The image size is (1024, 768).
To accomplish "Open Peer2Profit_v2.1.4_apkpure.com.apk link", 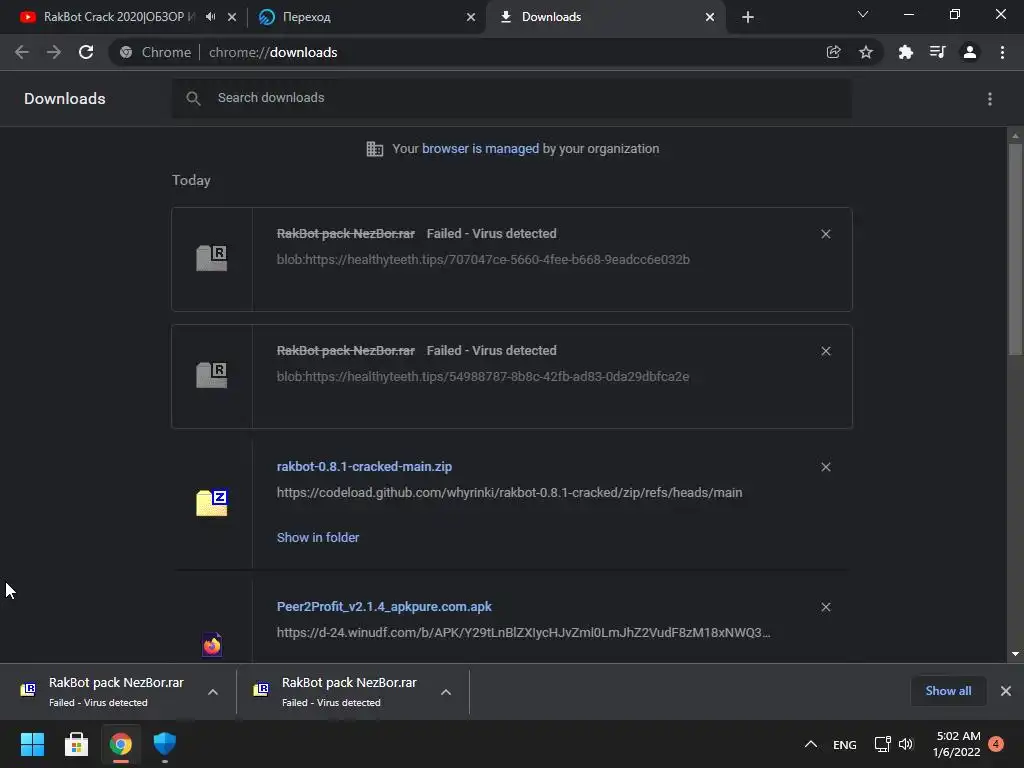I will (384, 607).
